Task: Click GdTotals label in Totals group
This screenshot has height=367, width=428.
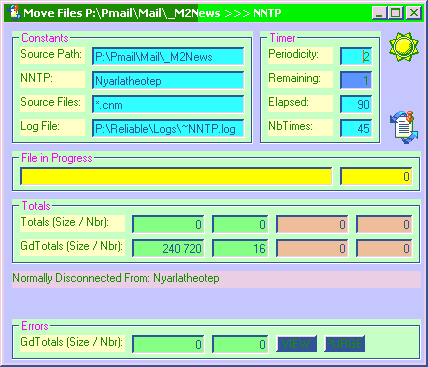Action: click(72, 246)
